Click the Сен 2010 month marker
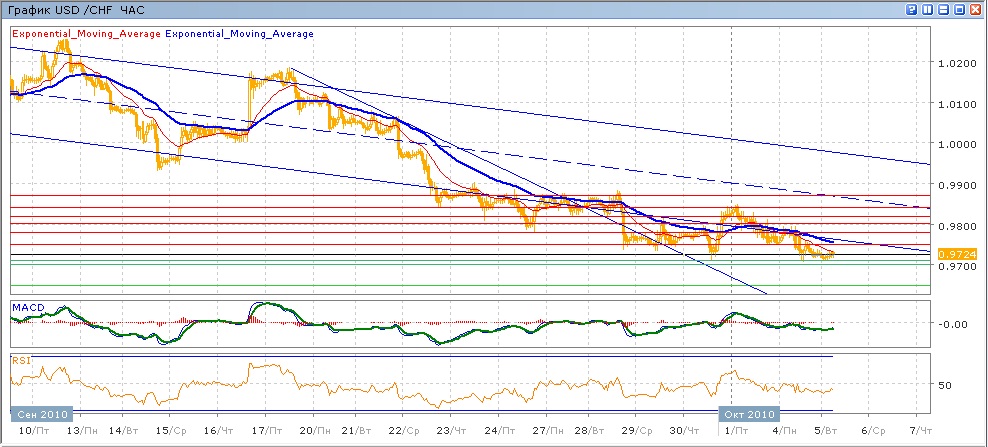988x447 pixels. [41, 413]
